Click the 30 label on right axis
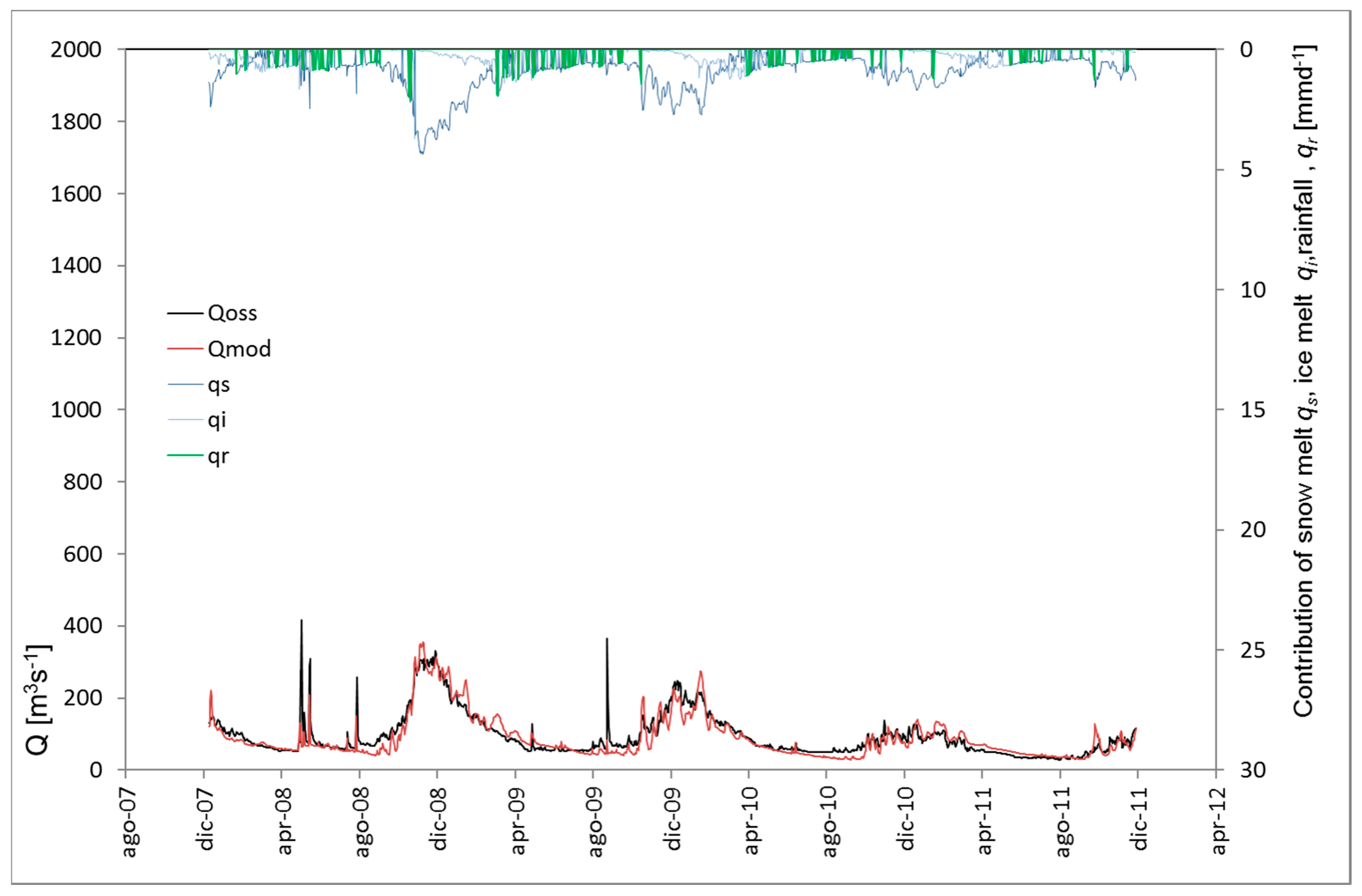The width and height of the screenshot is (1362, 896). click(1253, 770)
